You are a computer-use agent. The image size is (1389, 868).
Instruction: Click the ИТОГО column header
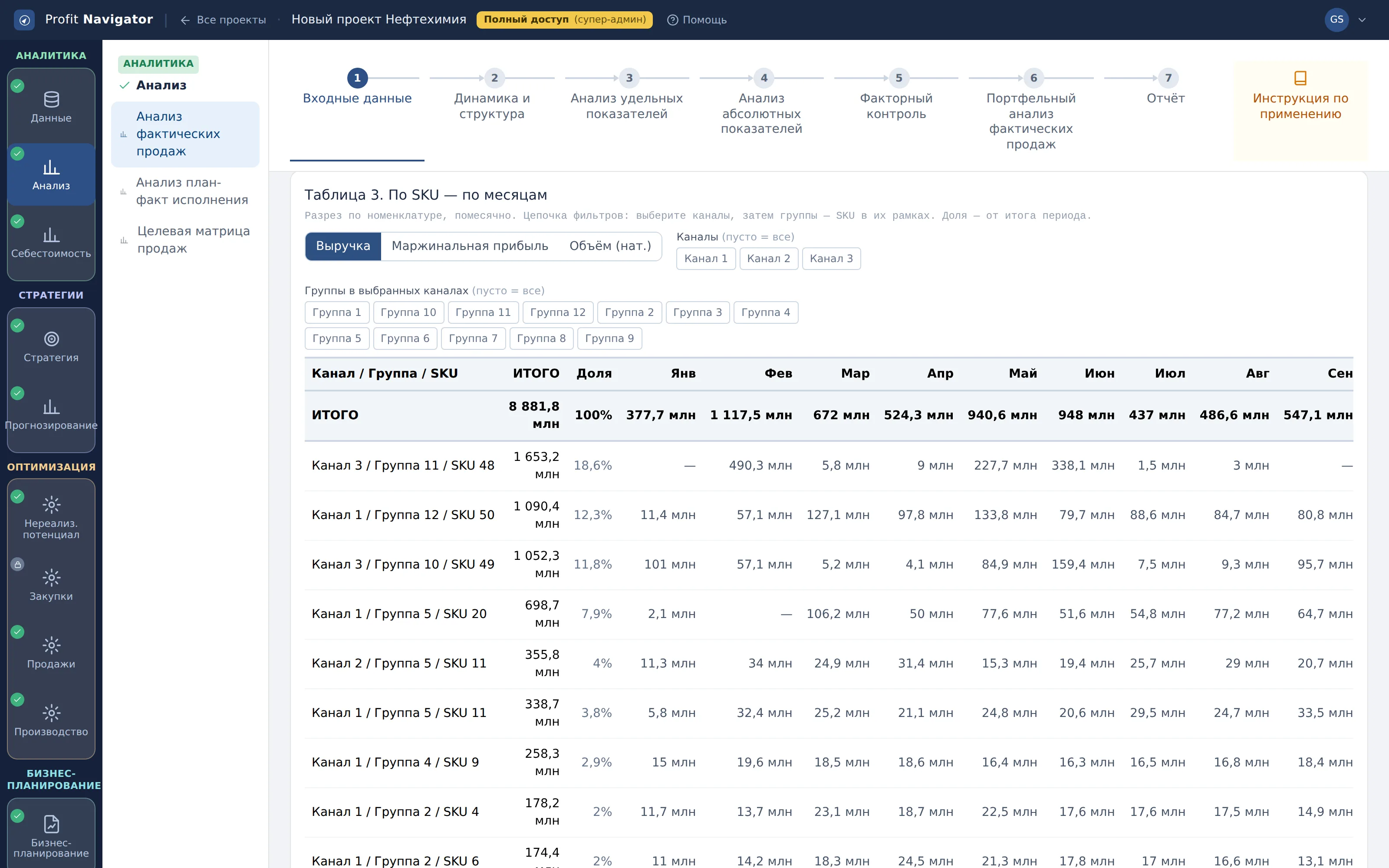pos(536,374)
